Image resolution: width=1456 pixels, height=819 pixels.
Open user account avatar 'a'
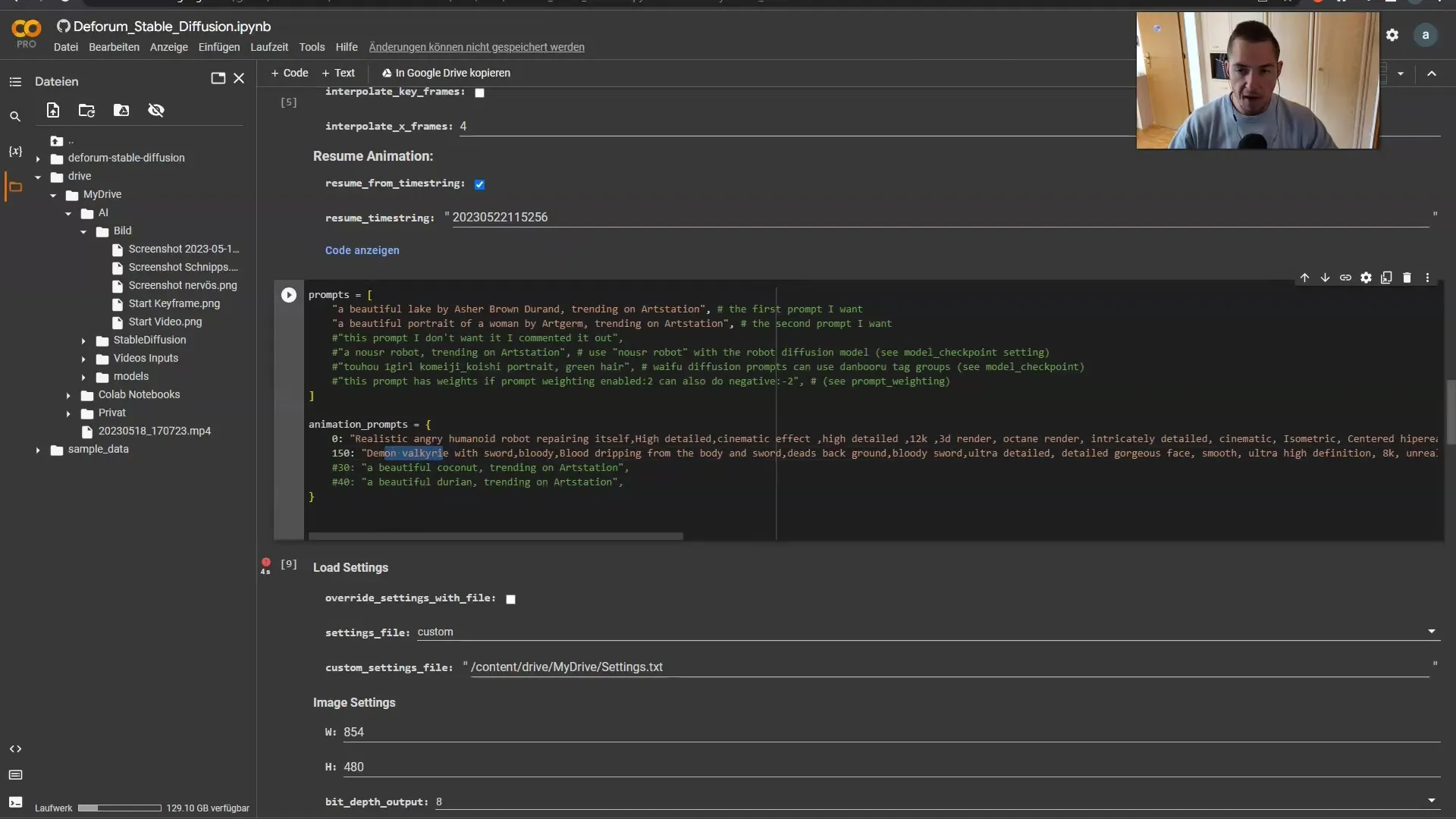point(1426,35)
